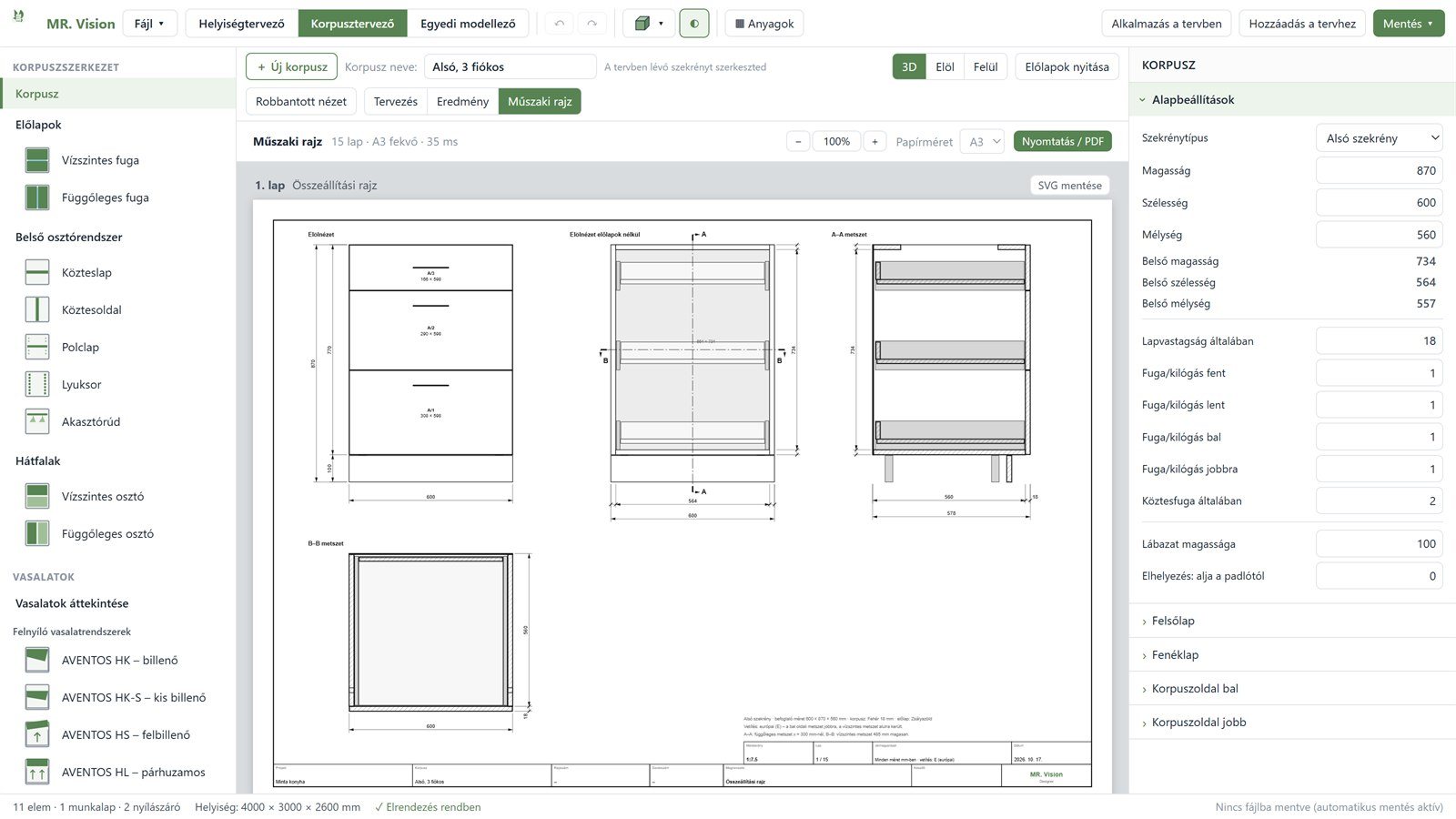Click the Nyomtatás / PDF button
Viewport: 1456px width, 819px height.
pos(1063,141)
